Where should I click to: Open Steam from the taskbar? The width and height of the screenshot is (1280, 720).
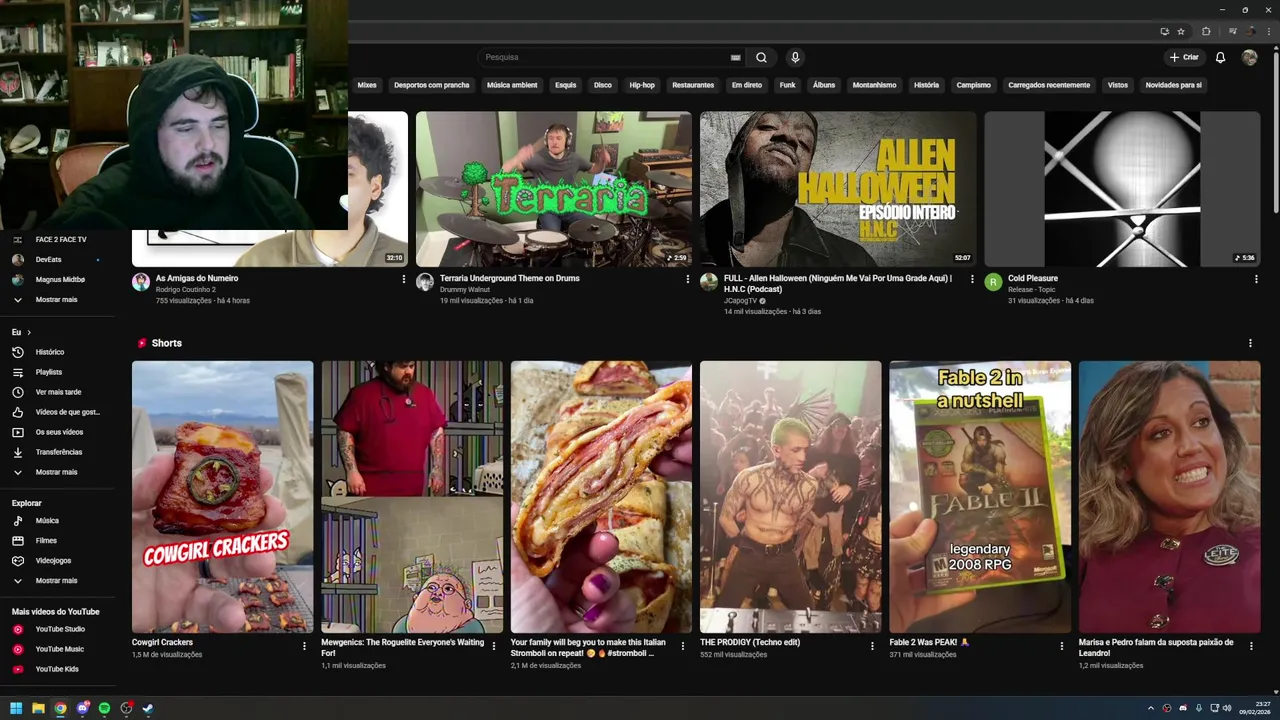148,709
